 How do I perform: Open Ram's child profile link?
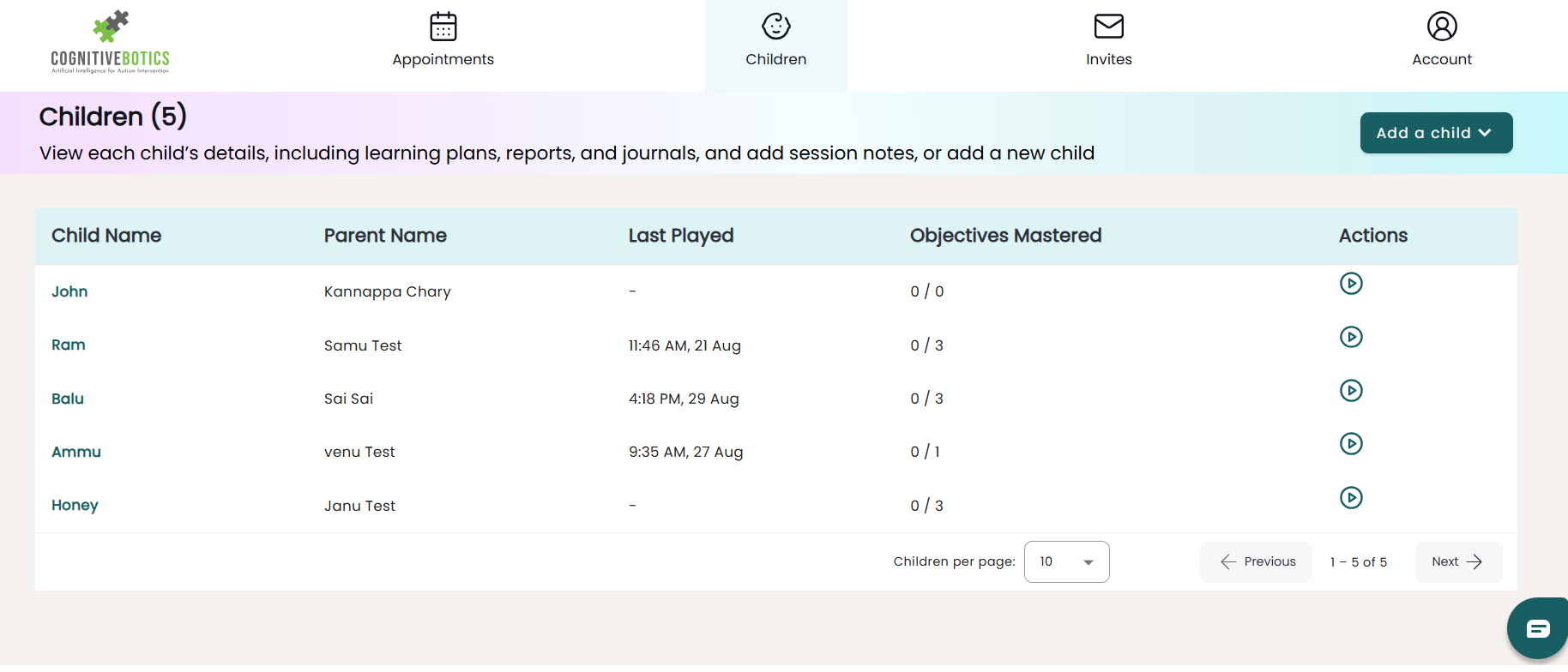(x=69, y=345)
